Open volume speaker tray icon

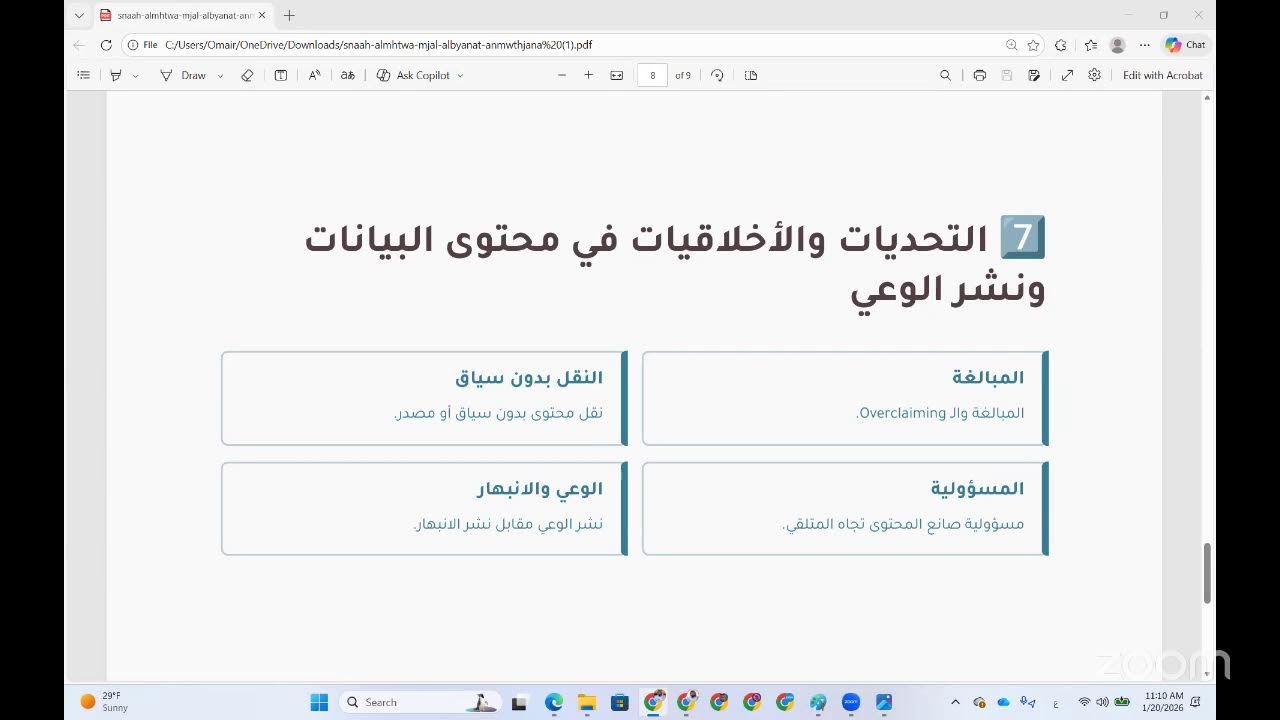(1102, 702)
